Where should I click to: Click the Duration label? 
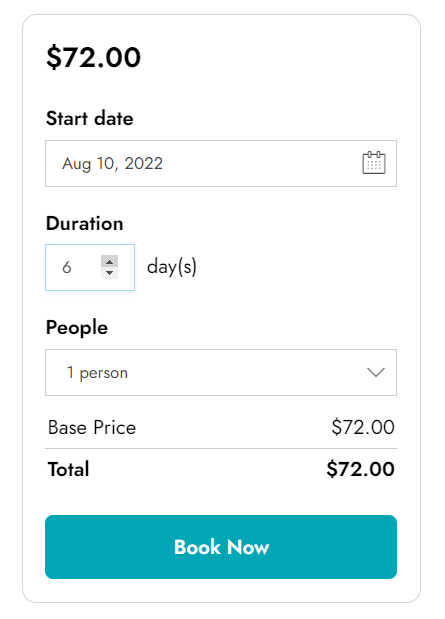(84, 223)
